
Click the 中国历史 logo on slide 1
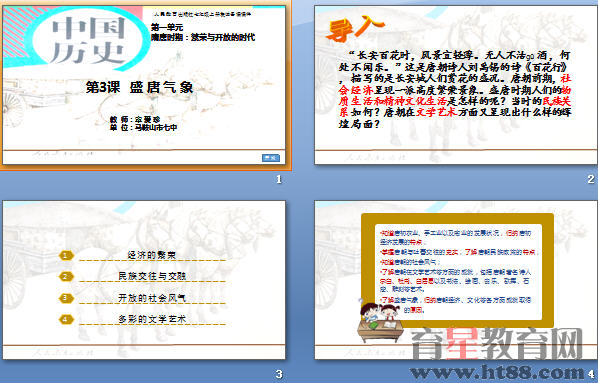click(88, 41)
